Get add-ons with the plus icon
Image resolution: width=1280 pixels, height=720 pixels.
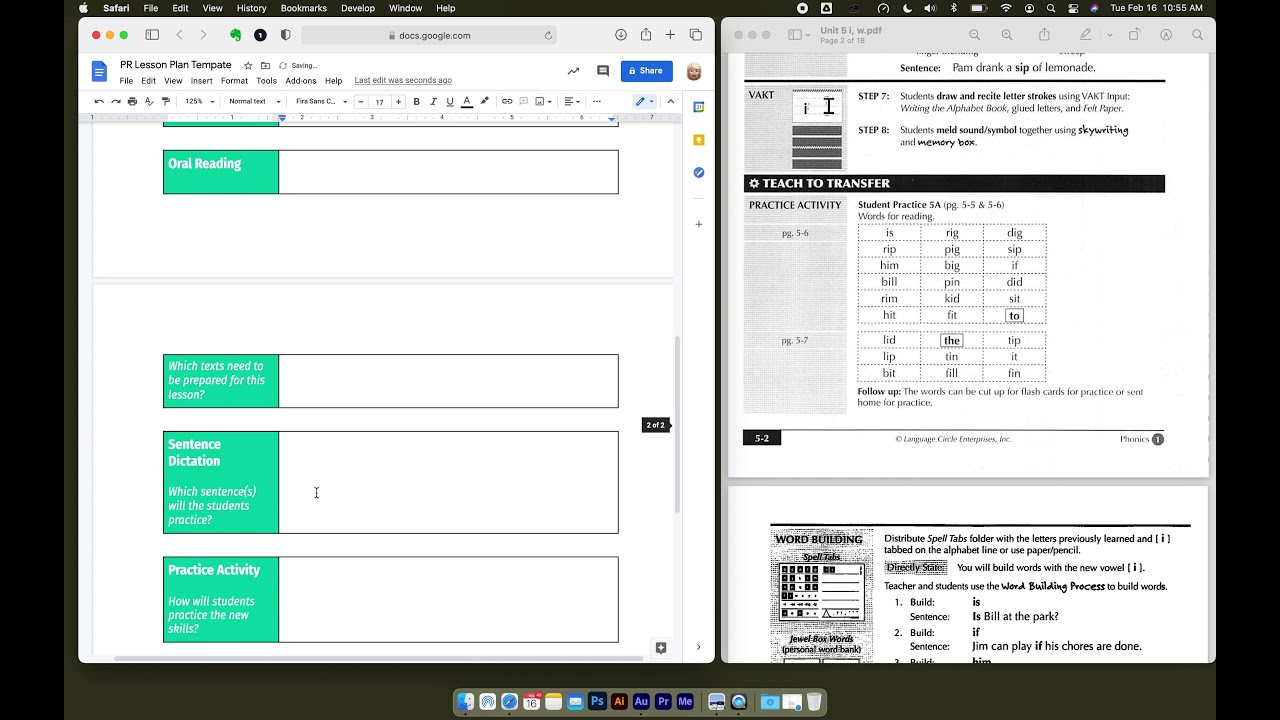coord(699,224)
